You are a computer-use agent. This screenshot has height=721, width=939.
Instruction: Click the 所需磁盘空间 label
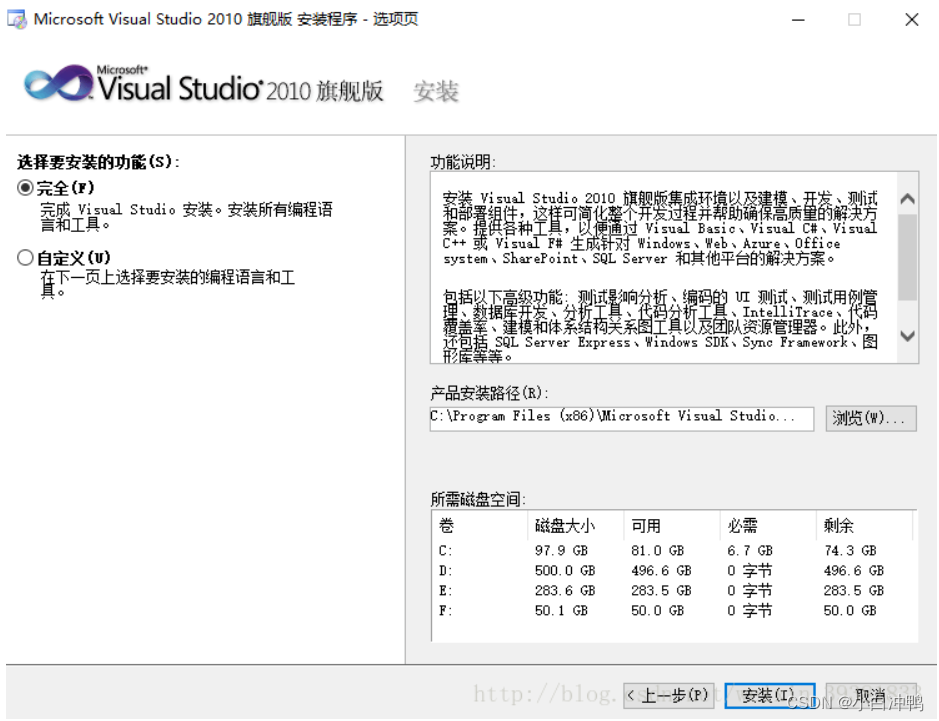tap(478, 499)
